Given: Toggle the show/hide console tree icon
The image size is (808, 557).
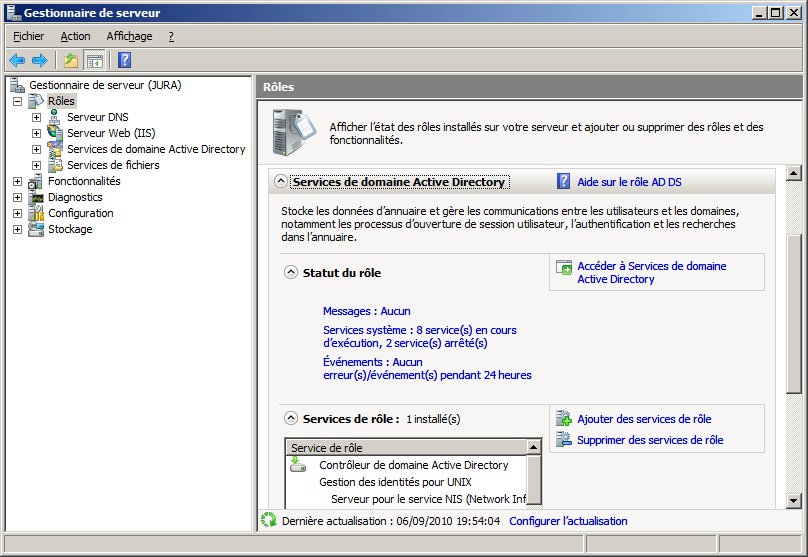Looking at the screenshot, I should pos(94,60).
